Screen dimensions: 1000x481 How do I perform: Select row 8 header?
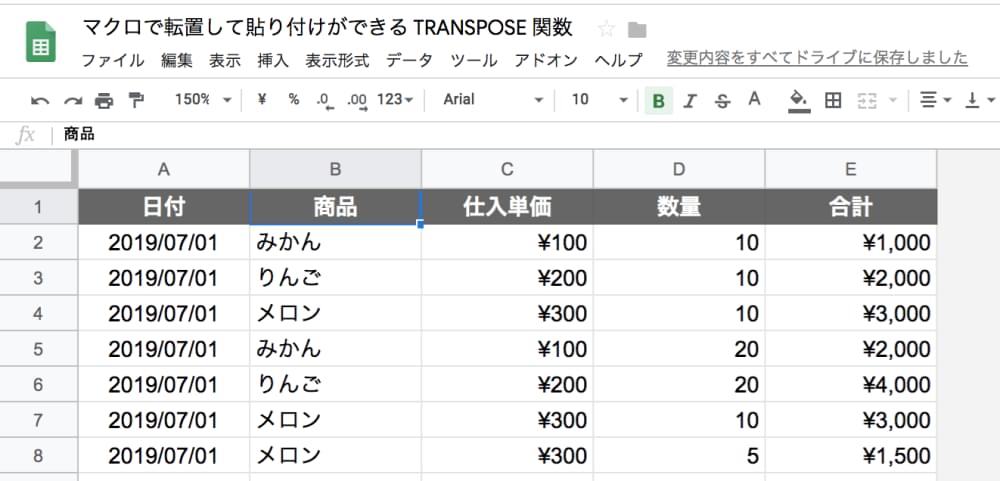(x=39, y=455)
